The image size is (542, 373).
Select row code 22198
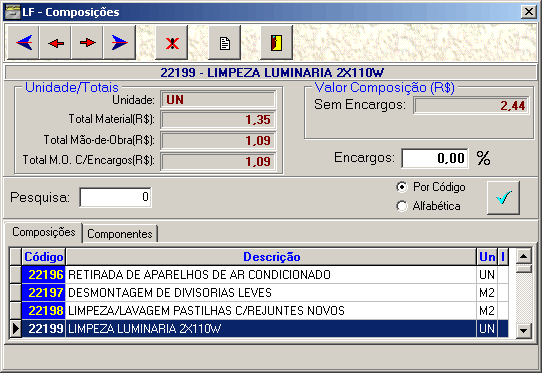tap(44, 311)
